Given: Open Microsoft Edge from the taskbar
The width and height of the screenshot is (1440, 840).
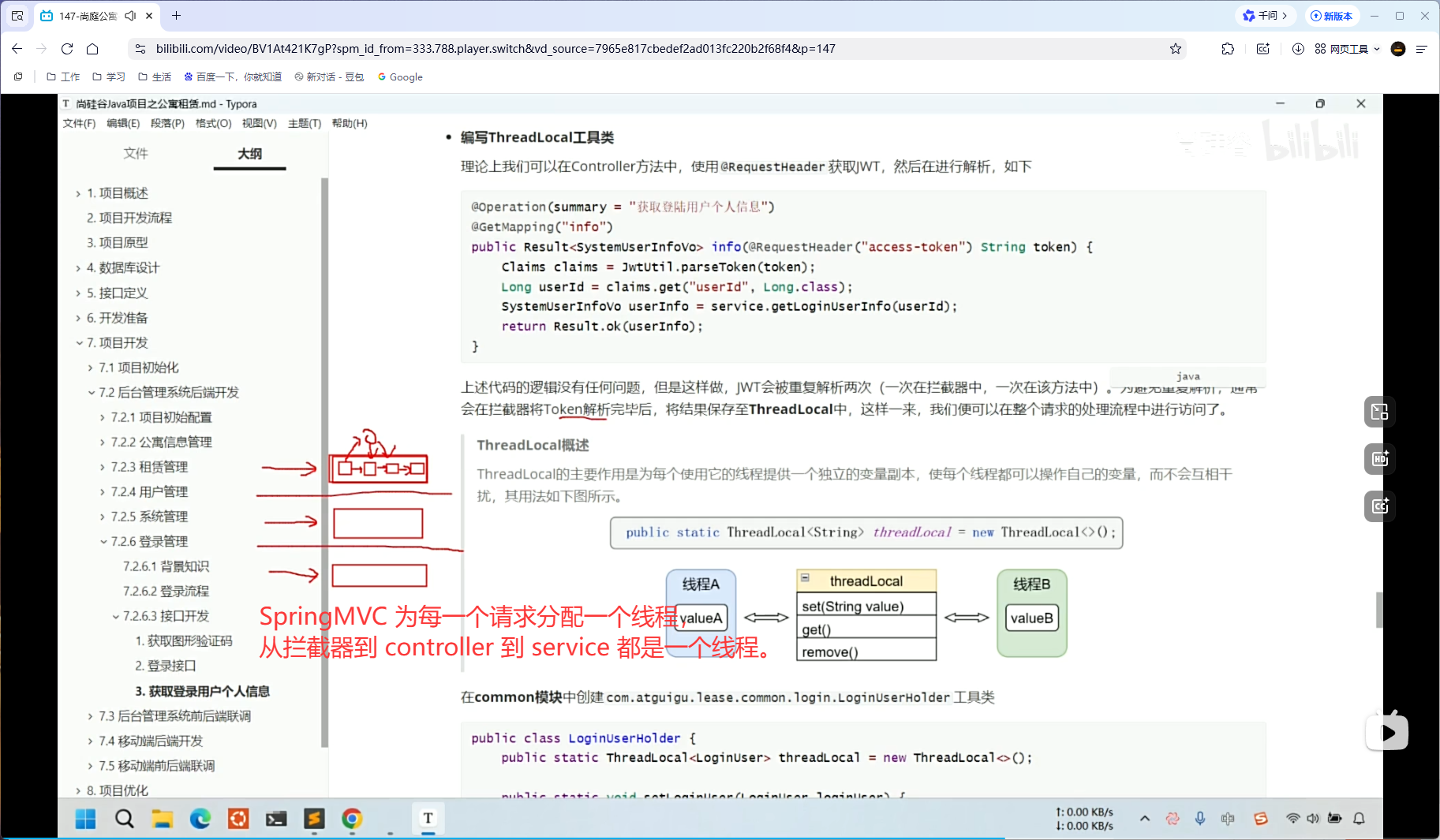Looking at the screenshot, I should click(x=200, y=819).
